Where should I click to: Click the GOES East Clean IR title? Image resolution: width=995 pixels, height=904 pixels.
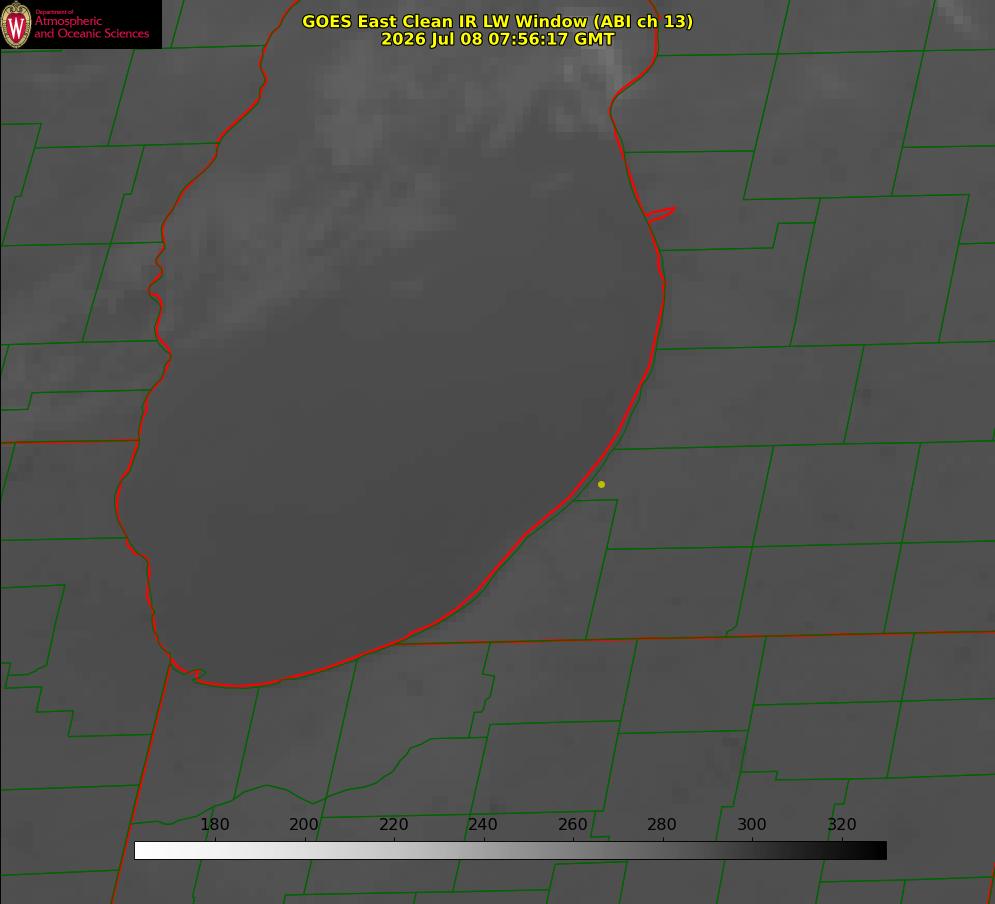click(497, 21)
